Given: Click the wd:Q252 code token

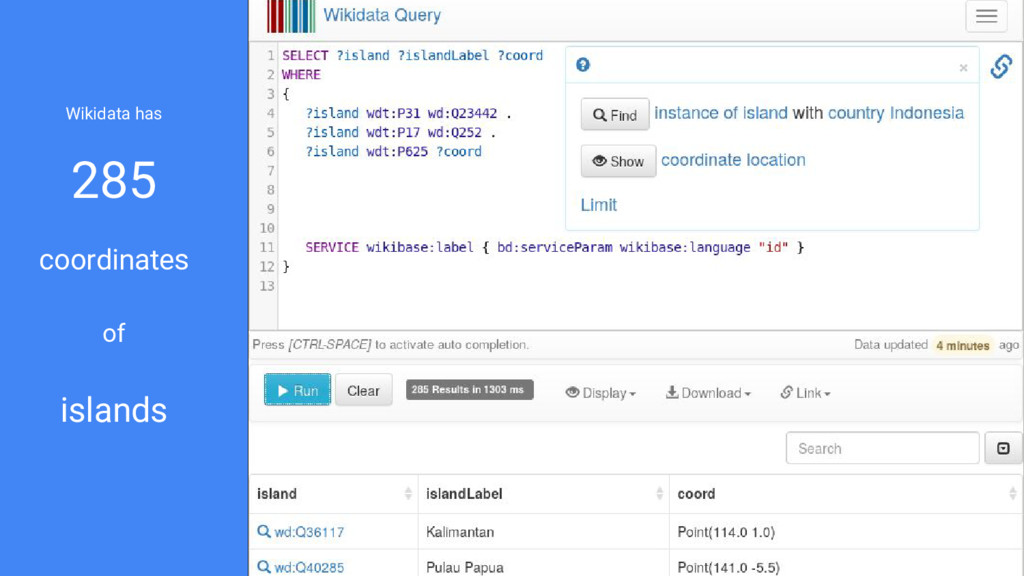Looking at the screenshot, I should point(454,133).
